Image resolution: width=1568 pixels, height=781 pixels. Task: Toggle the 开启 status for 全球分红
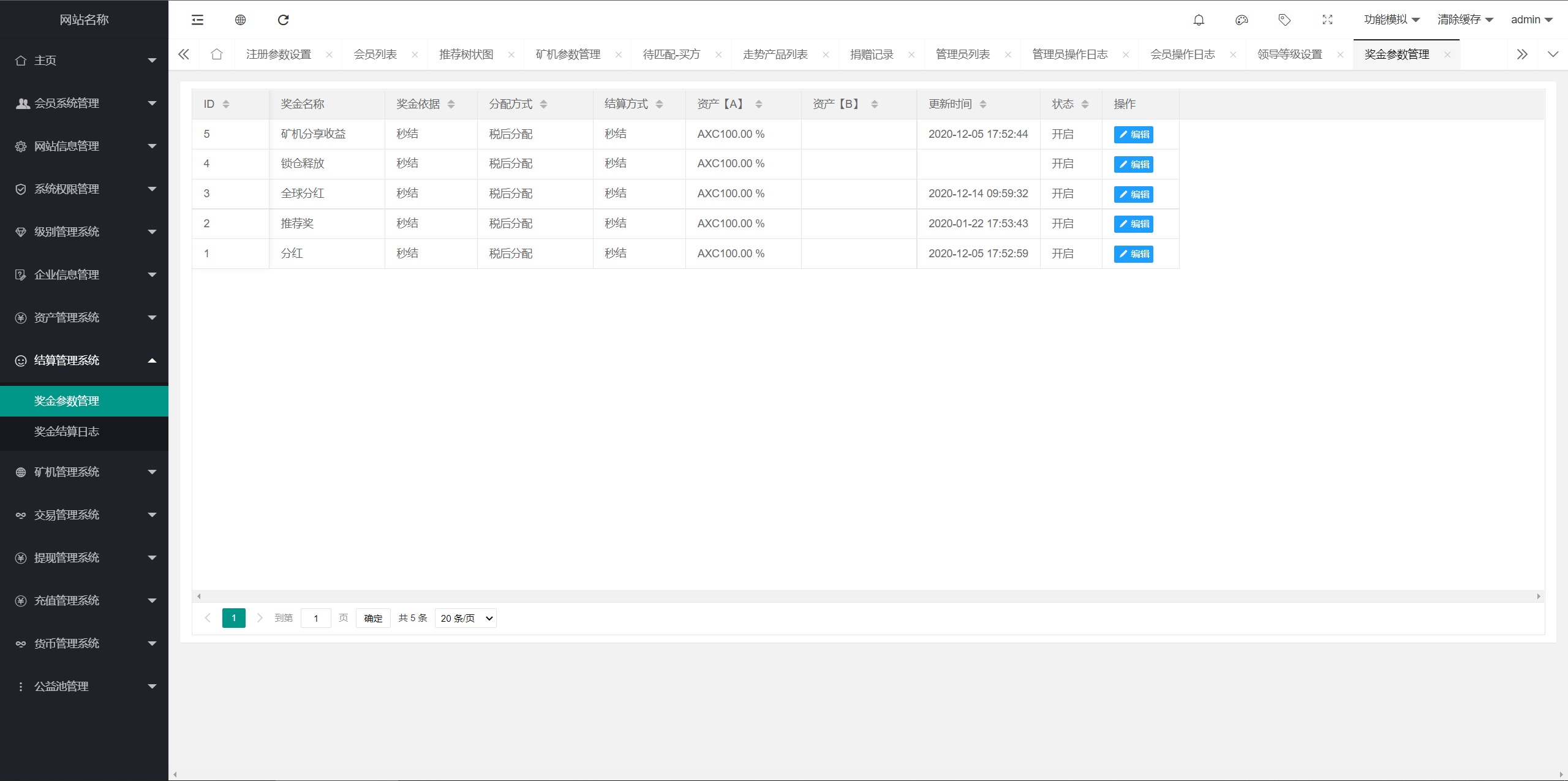pyautogui.click(x=1063, y=194)
